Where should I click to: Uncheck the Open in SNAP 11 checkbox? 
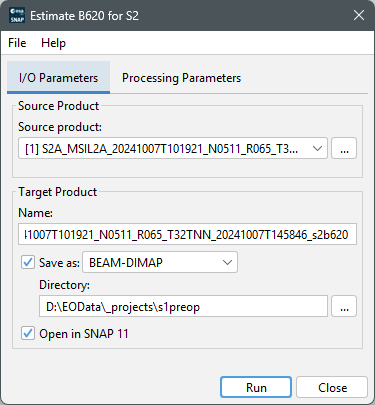pos(28,333)
